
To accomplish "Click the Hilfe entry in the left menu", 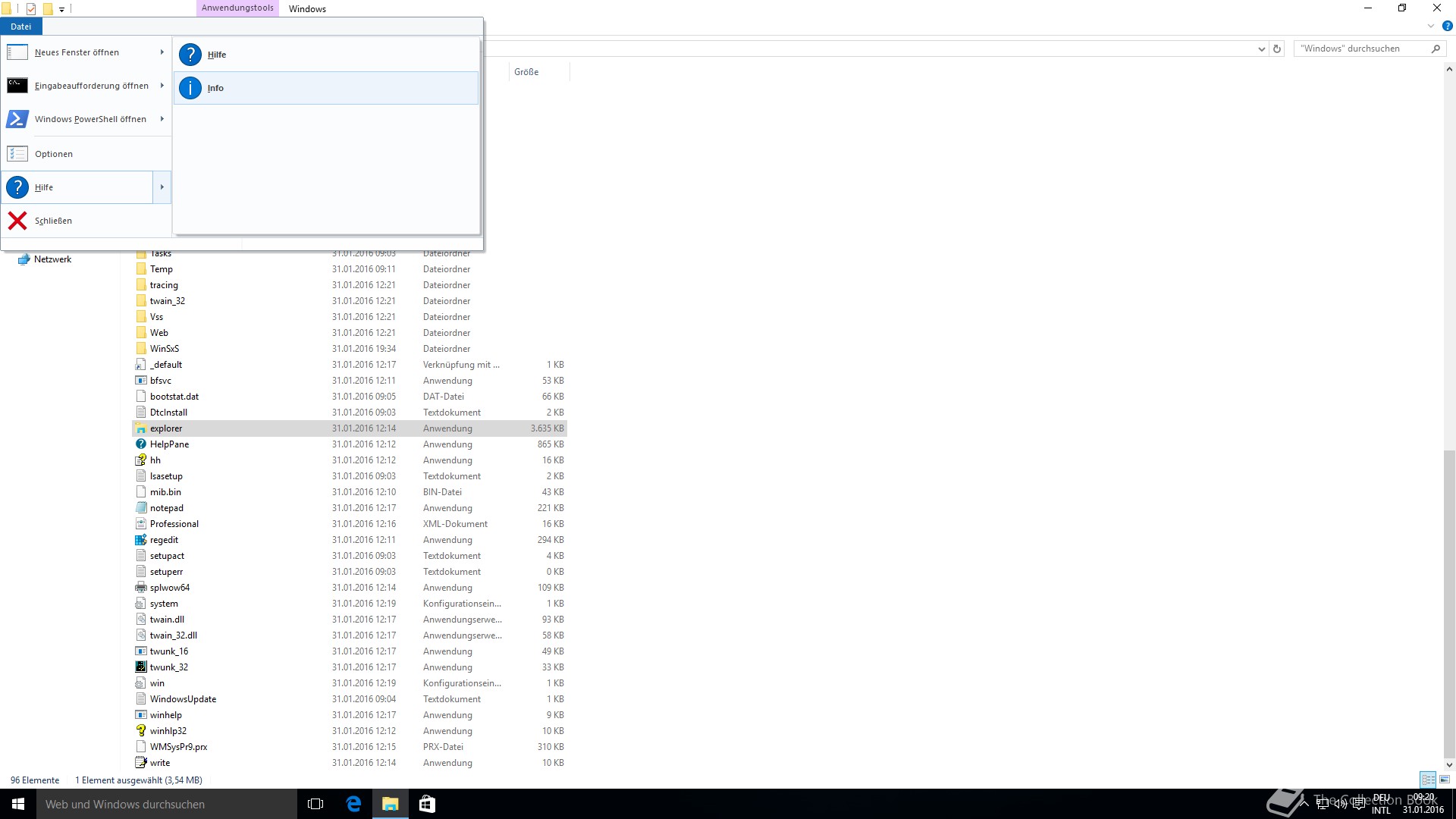I will click(x=77, y=187).
